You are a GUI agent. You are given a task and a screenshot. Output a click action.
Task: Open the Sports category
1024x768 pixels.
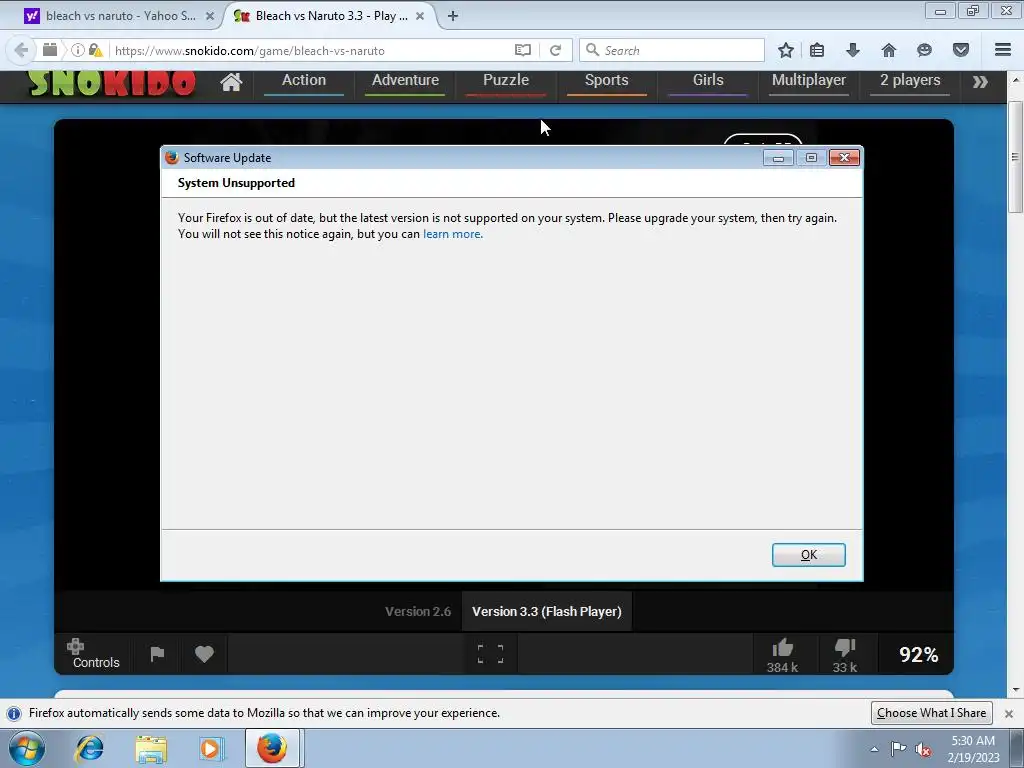click(x=607, y=81)
